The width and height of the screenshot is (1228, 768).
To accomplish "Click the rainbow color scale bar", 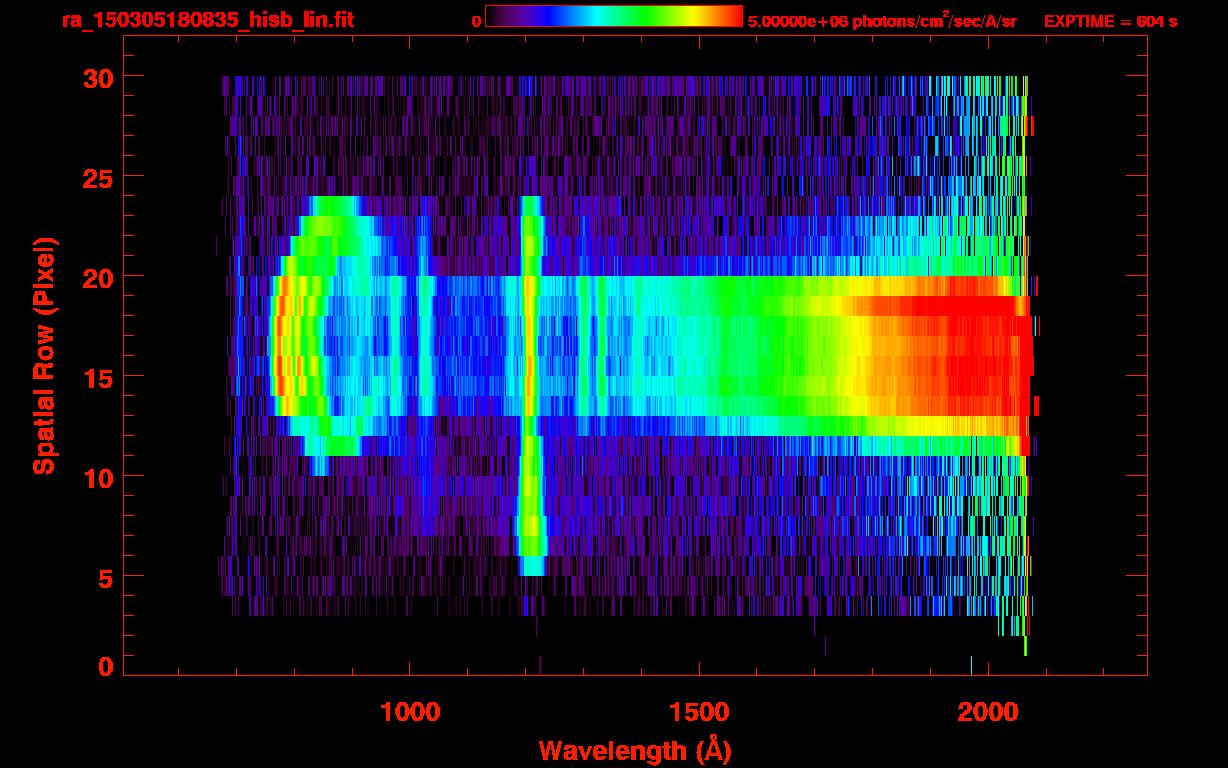I will coord(614,17).
